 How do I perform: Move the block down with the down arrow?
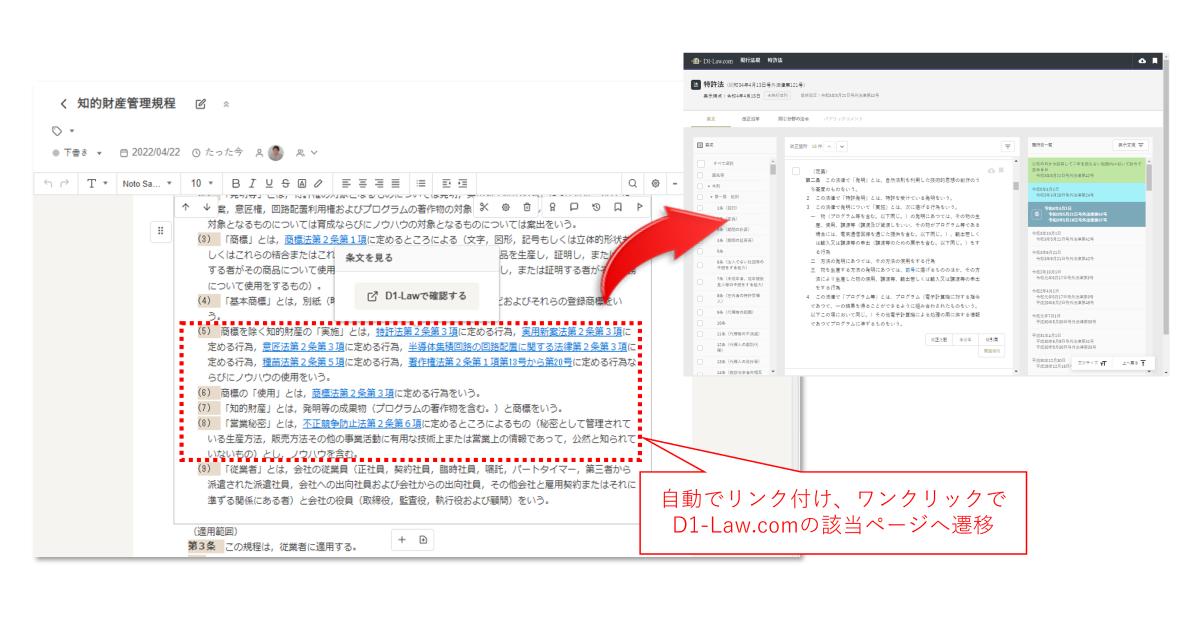pos(206,207)
